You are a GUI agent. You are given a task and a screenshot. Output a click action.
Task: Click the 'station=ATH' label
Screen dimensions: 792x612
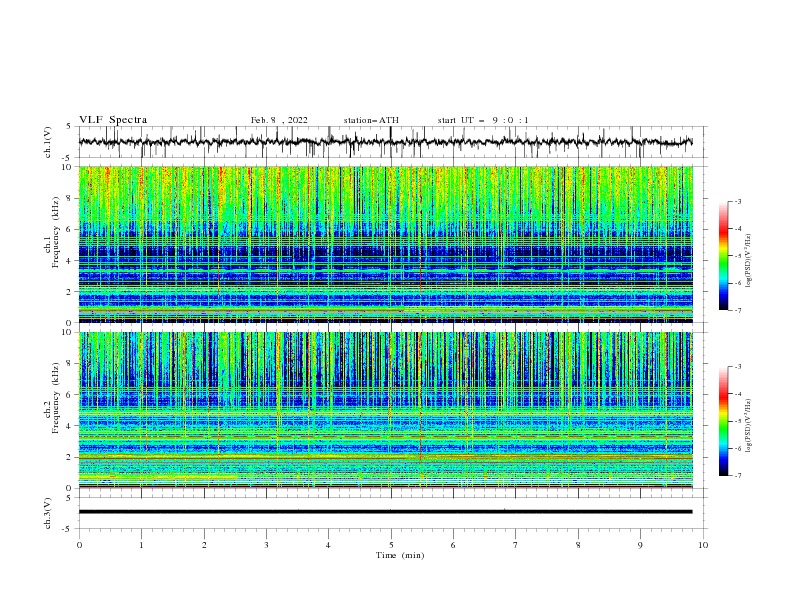pyautogui.click(x=371, y=120)
